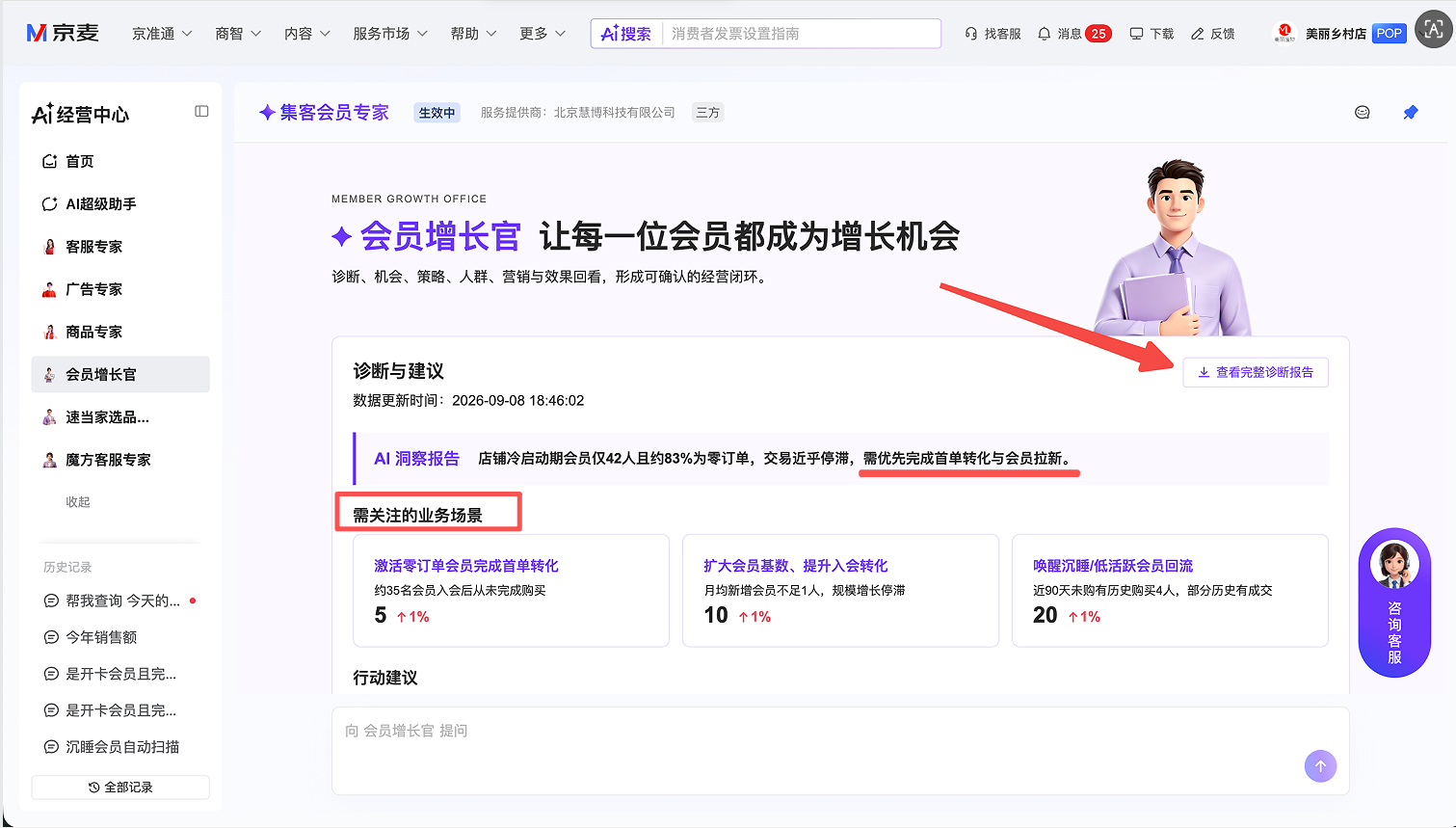Click the 首页 home icon in sidebar

(49, 162)
